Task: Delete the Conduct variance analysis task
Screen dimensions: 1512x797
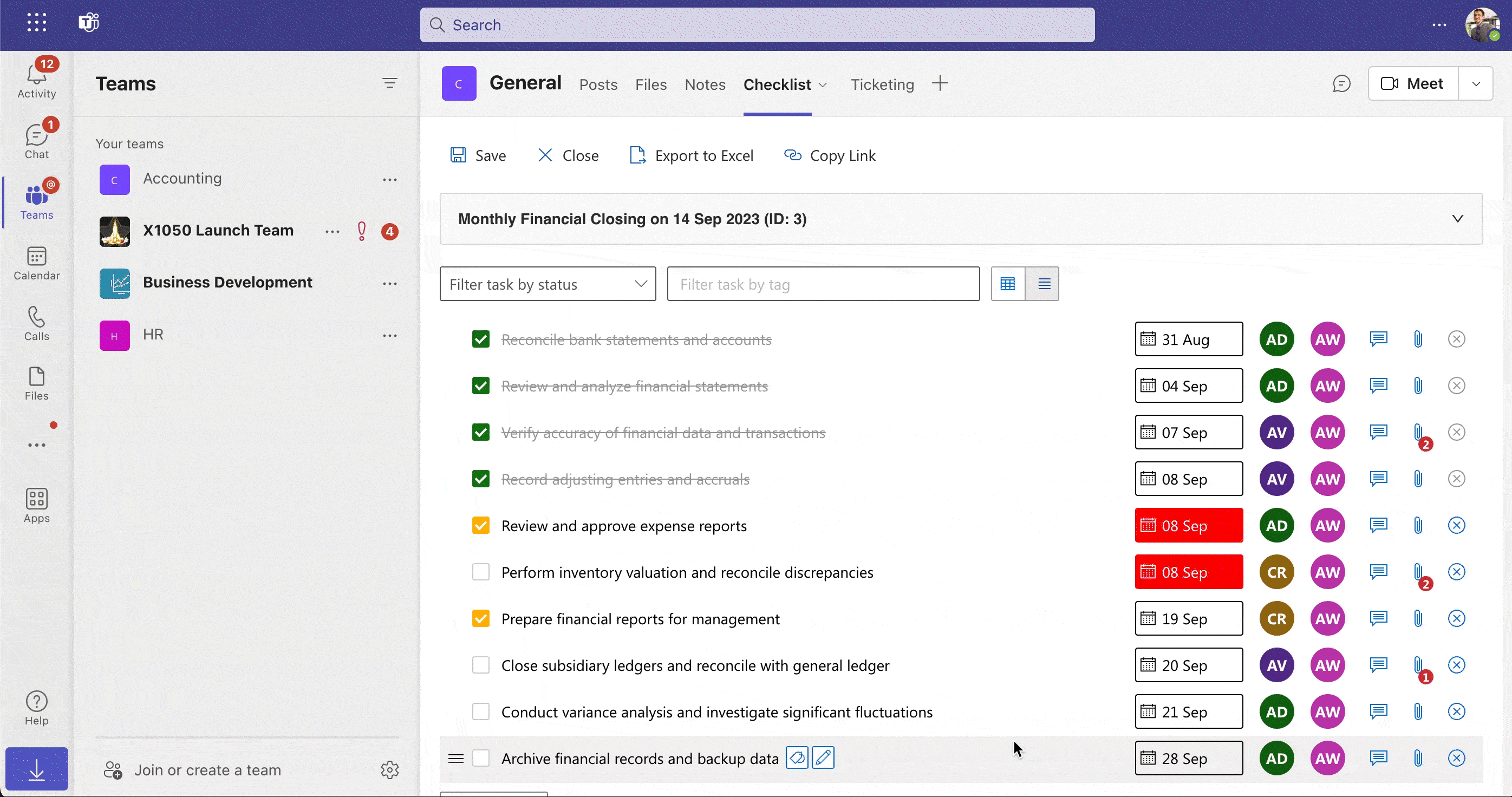Action: tap(1457, 712)
